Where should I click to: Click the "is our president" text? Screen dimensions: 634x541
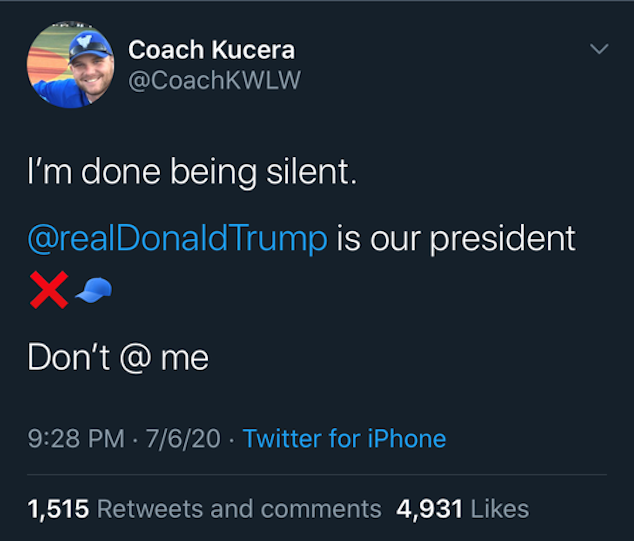click(456, 239)
